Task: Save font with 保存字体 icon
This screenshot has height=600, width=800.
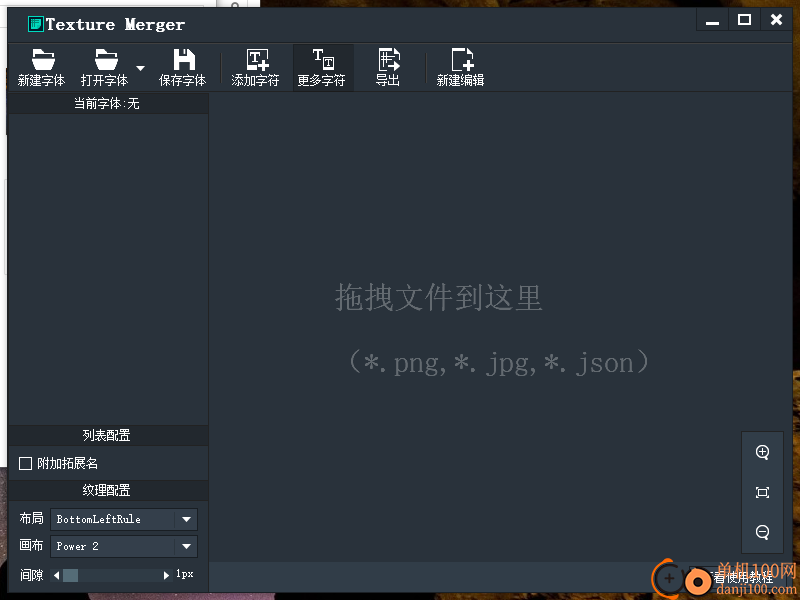Action: 182,67
